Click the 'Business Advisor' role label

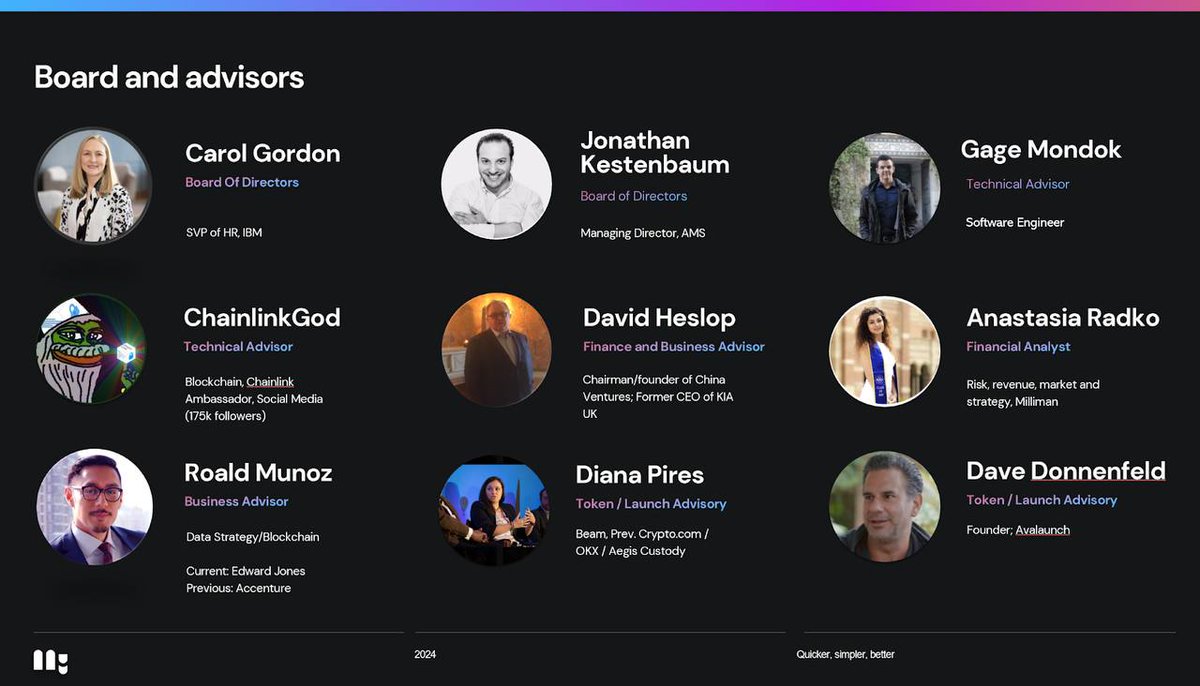236,501
